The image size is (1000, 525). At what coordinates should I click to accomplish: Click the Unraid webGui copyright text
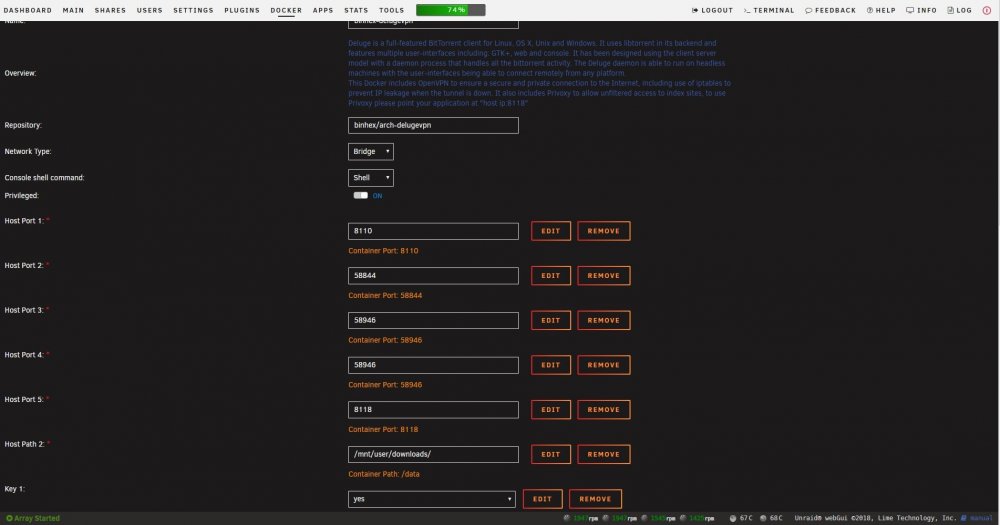pyautogui.click(x=875, y=518)
